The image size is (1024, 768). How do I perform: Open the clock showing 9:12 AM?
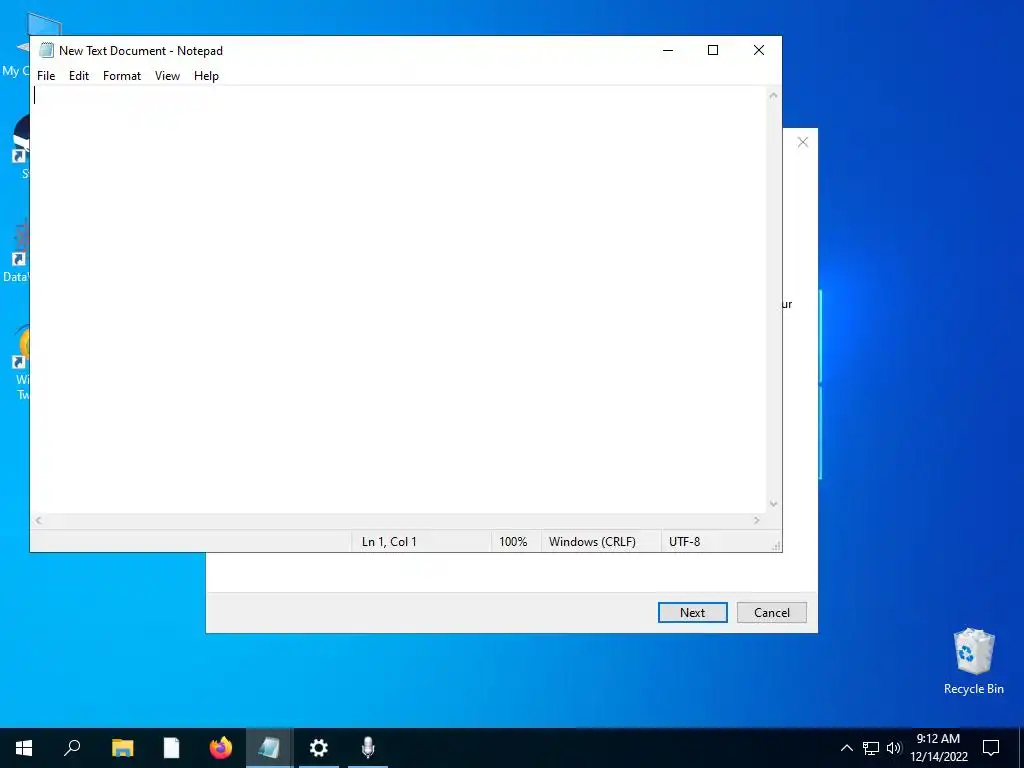coord(938,748)
